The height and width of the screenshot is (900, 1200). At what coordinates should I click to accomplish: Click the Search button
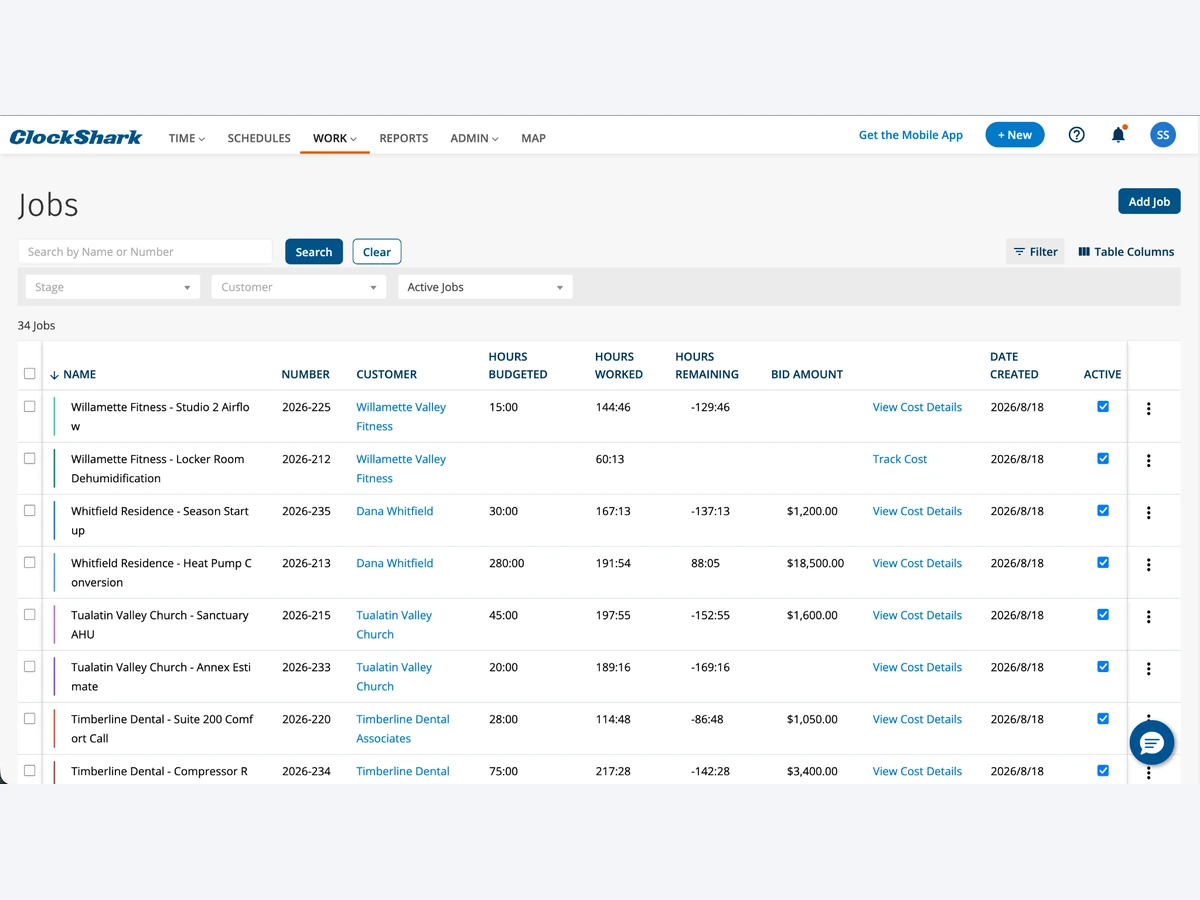tap(314, 252)
